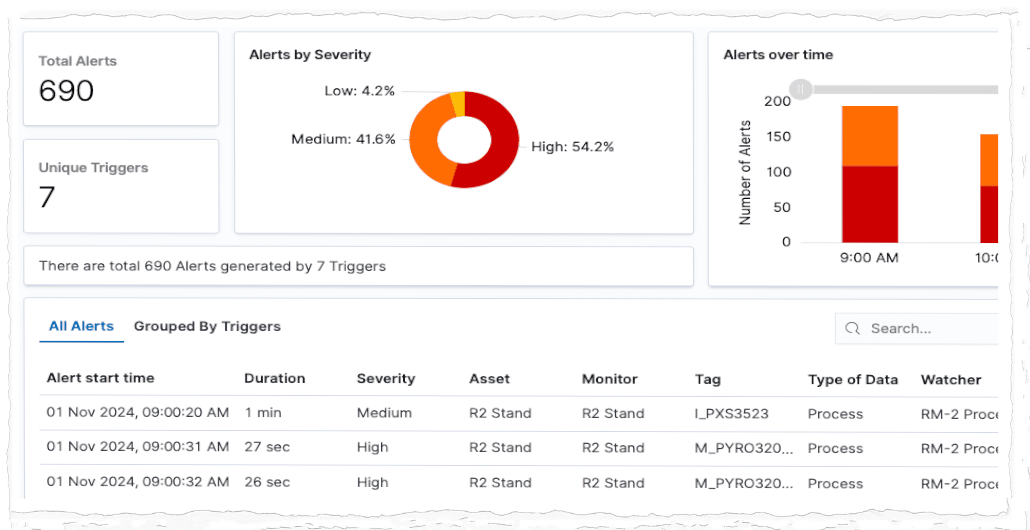The image size is (1030, 530).
Task: Select the alert at 09:00:32 AM
Action: tap(519, 483)
